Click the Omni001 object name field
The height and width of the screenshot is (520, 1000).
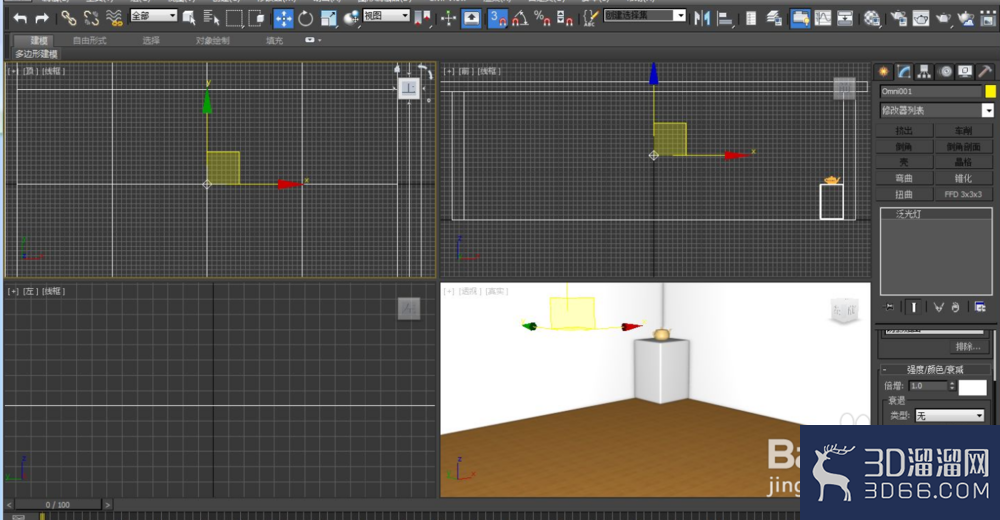tap(930, 91)
